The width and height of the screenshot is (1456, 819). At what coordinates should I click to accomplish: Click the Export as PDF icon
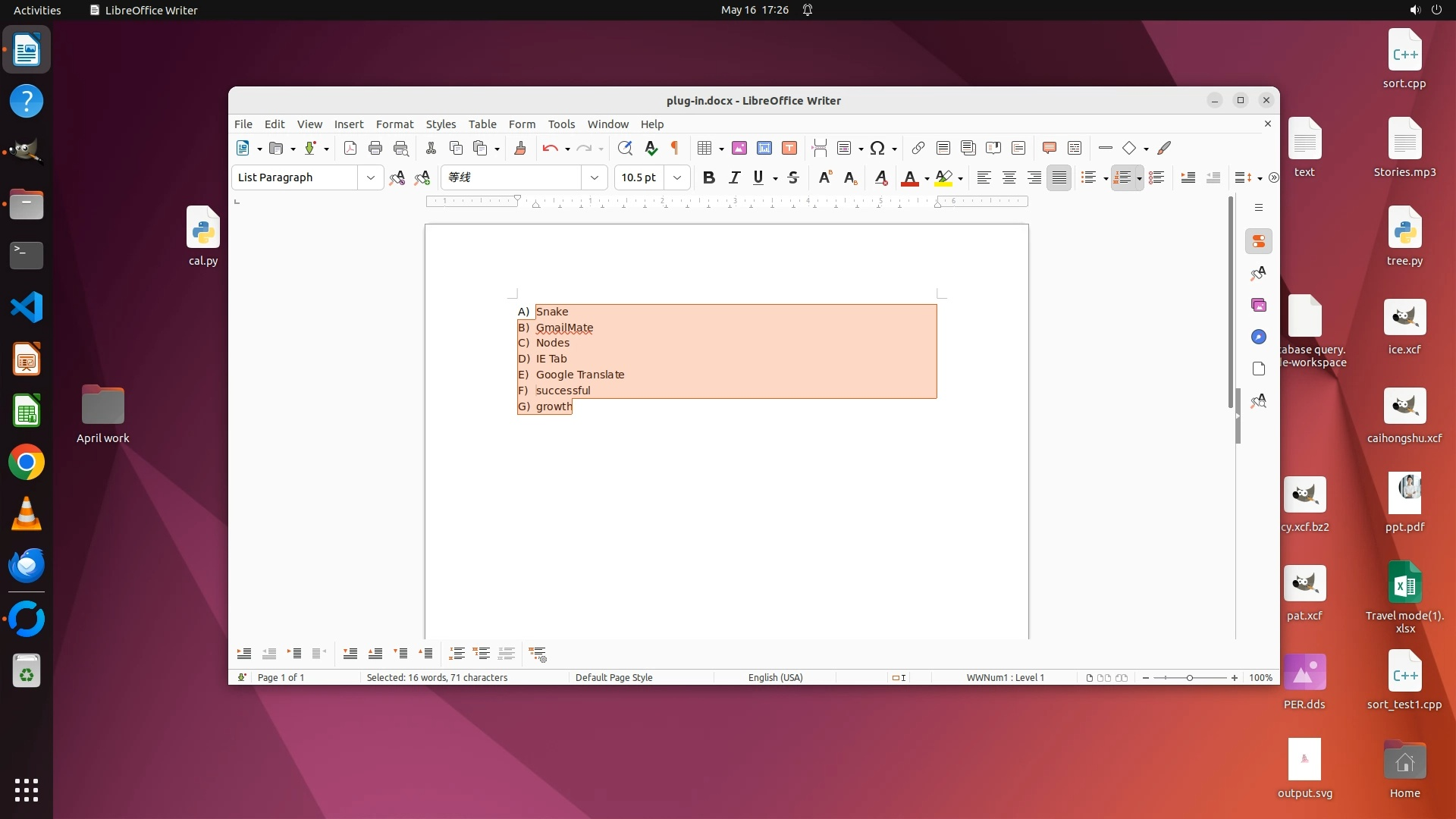(350, 148)
